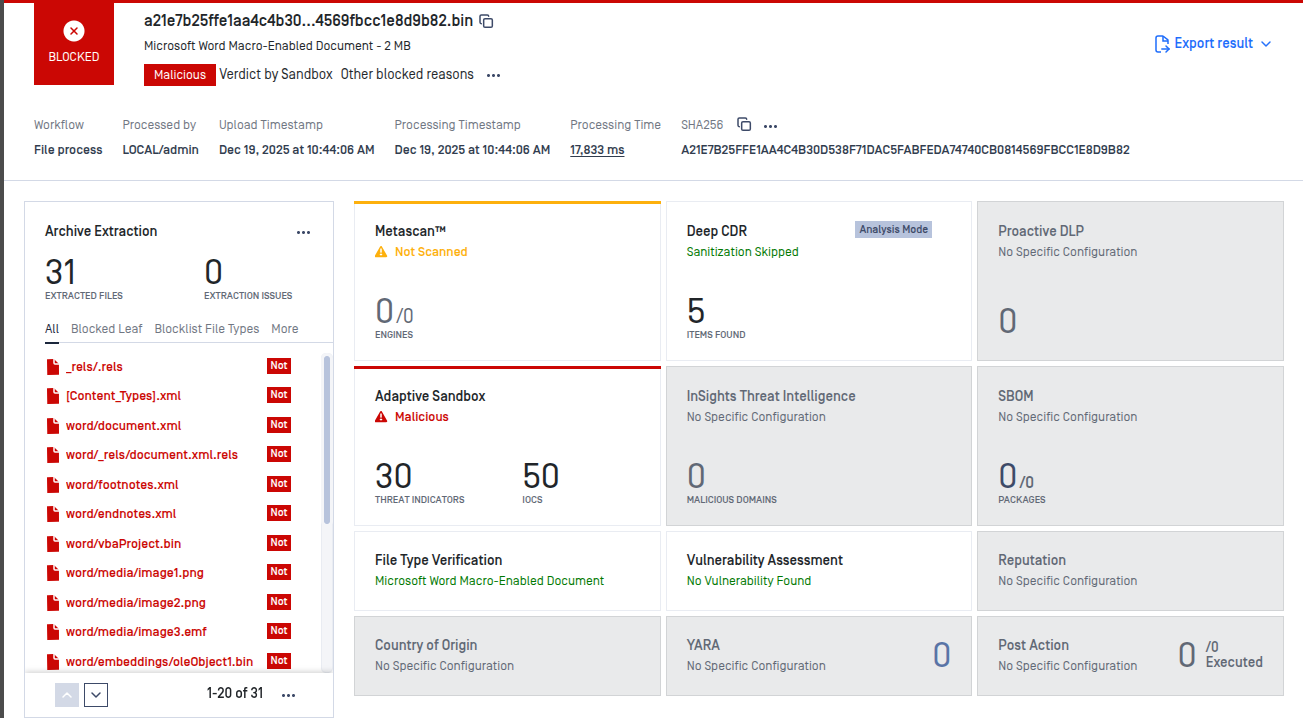
Task: Open pagination options beside 1-20 of 31
Action: coord(289,695)
